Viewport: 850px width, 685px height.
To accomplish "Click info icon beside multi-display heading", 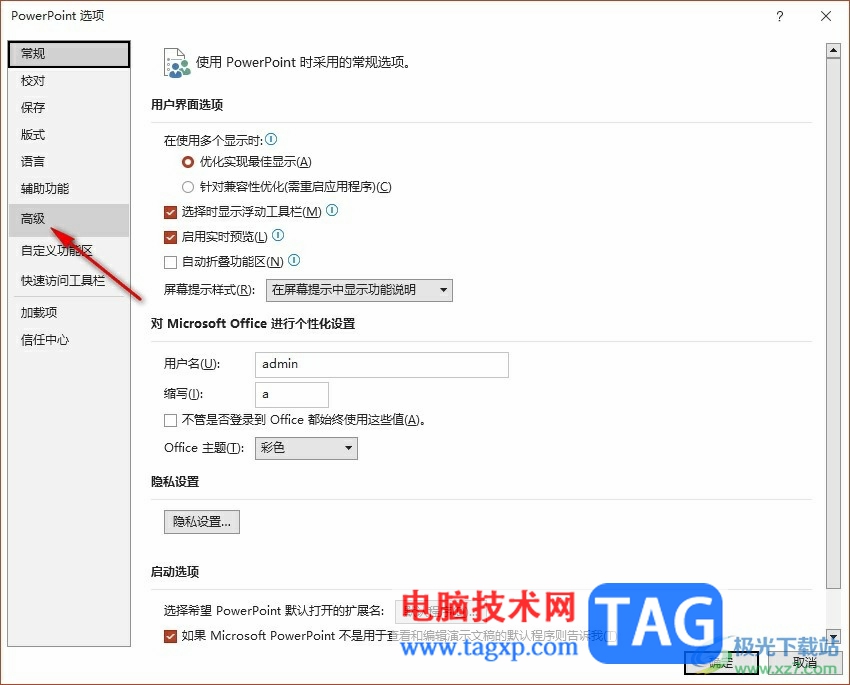I will pos(271,139).
